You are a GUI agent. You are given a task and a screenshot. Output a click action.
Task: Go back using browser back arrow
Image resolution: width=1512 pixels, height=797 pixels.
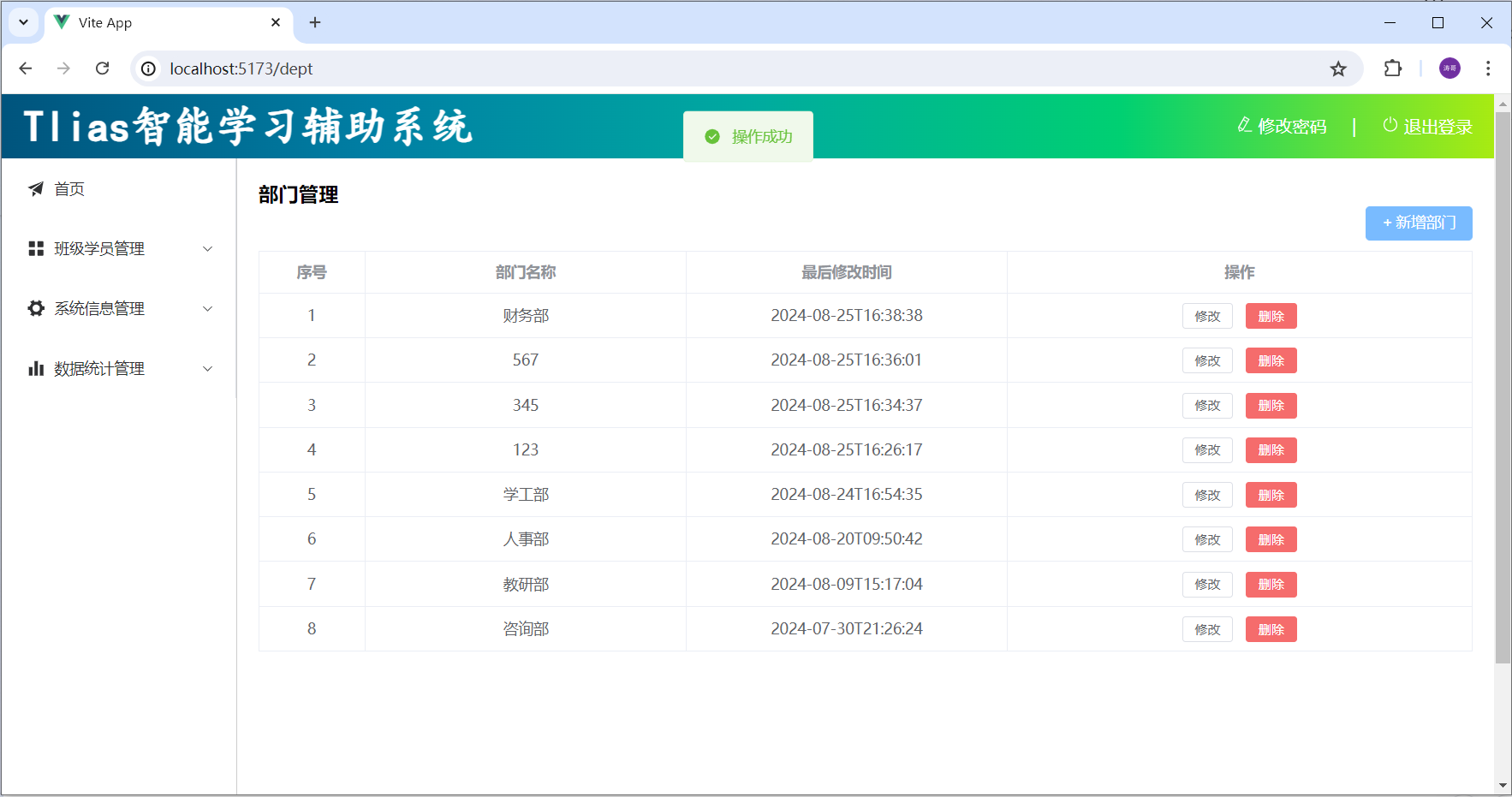coord(26,68)
